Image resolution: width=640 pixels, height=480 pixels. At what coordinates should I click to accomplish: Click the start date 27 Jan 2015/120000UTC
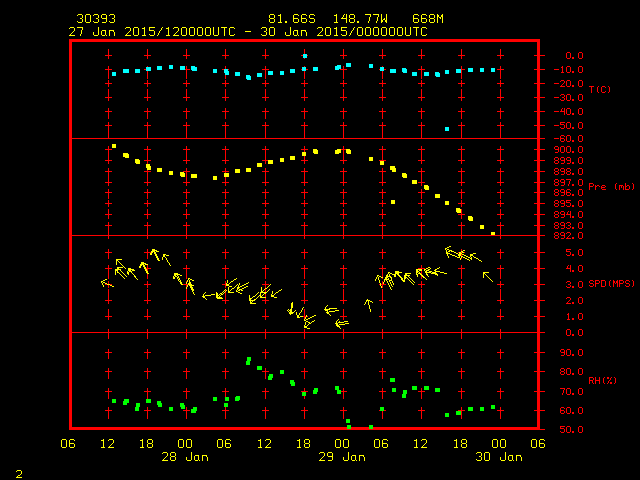[152, 31]
